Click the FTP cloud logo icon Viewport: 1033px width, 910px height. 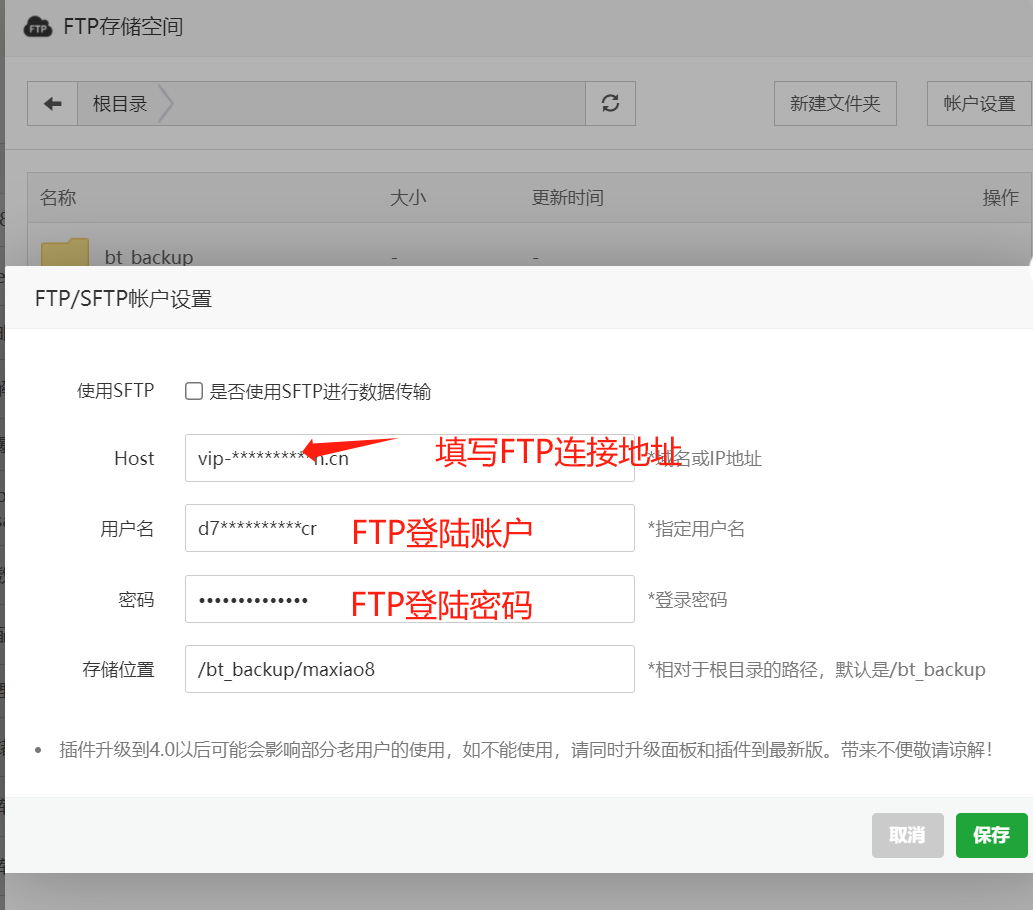point(38,27)
